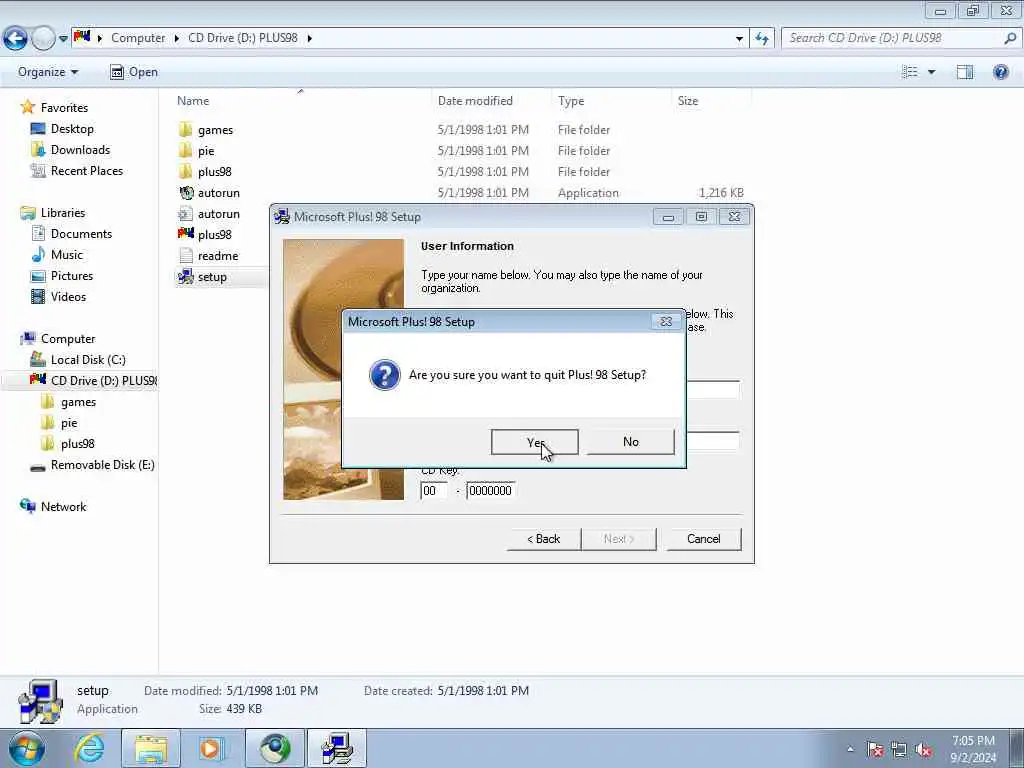
Task: Launch Internet Explorer from taskbar
Action: click(89, 748)
